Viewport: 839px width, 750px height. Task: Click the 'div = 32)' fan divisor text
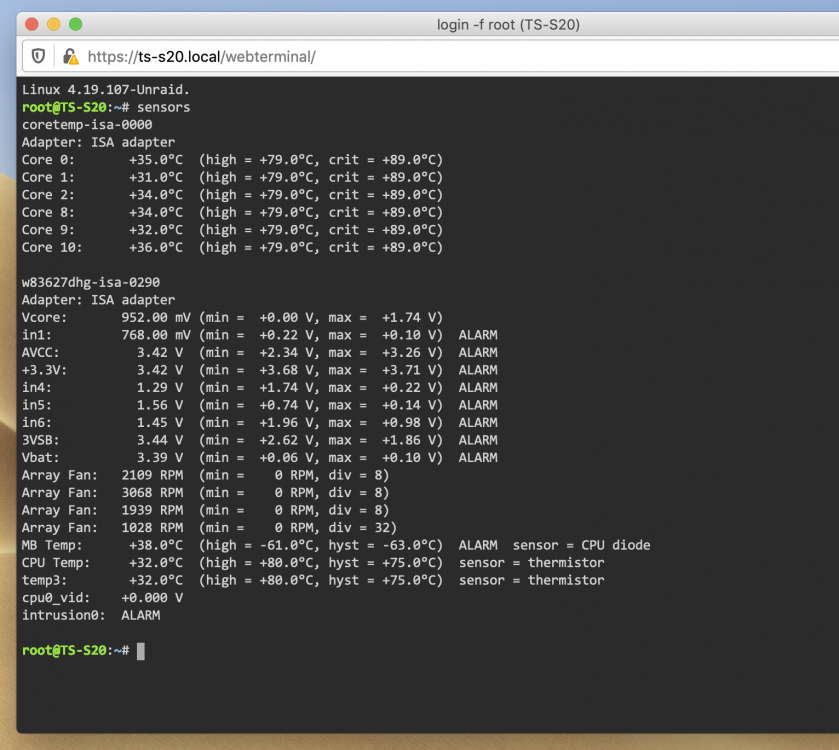coord(363,527)
